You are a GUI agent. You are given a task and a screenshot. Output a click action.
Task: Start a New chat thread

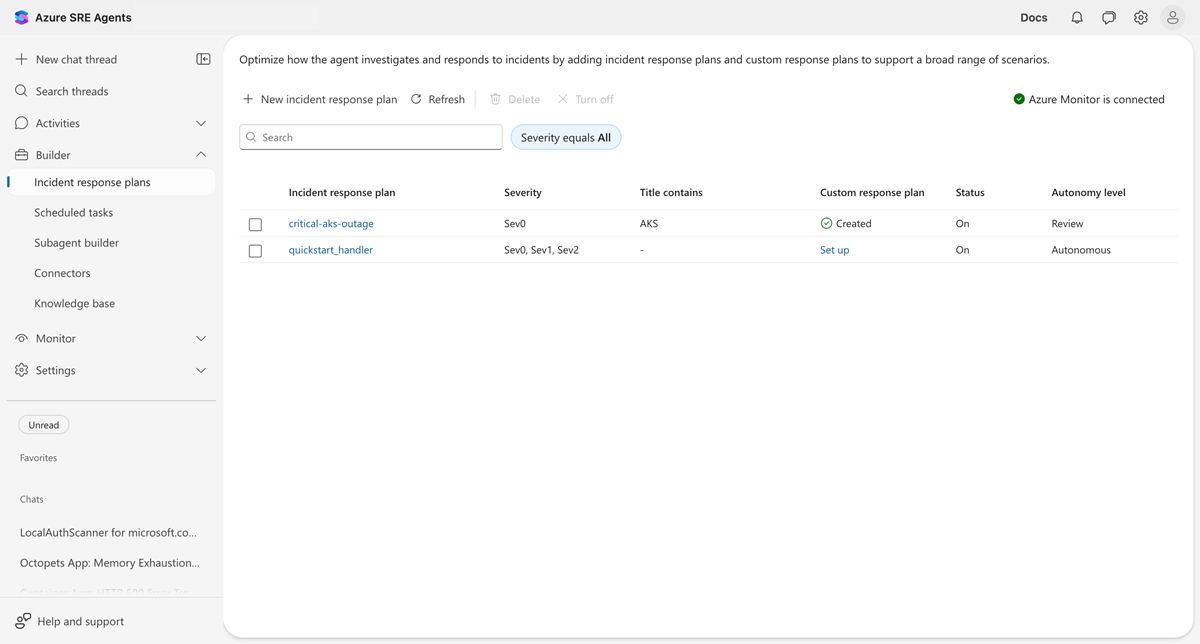[76, 59]
